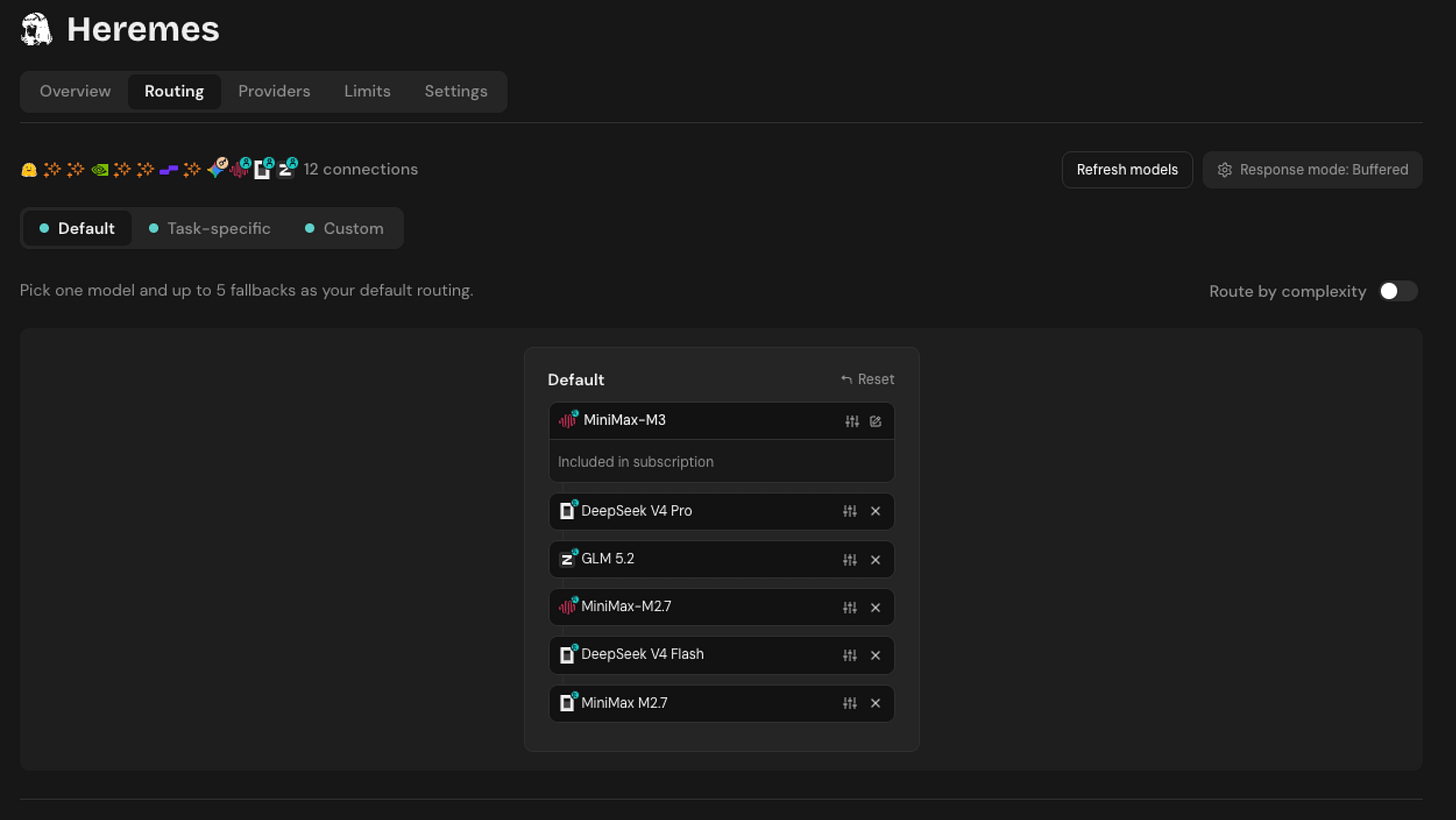
Task: Switch to Task-specific routing
Action: click(x=210, y=228)
